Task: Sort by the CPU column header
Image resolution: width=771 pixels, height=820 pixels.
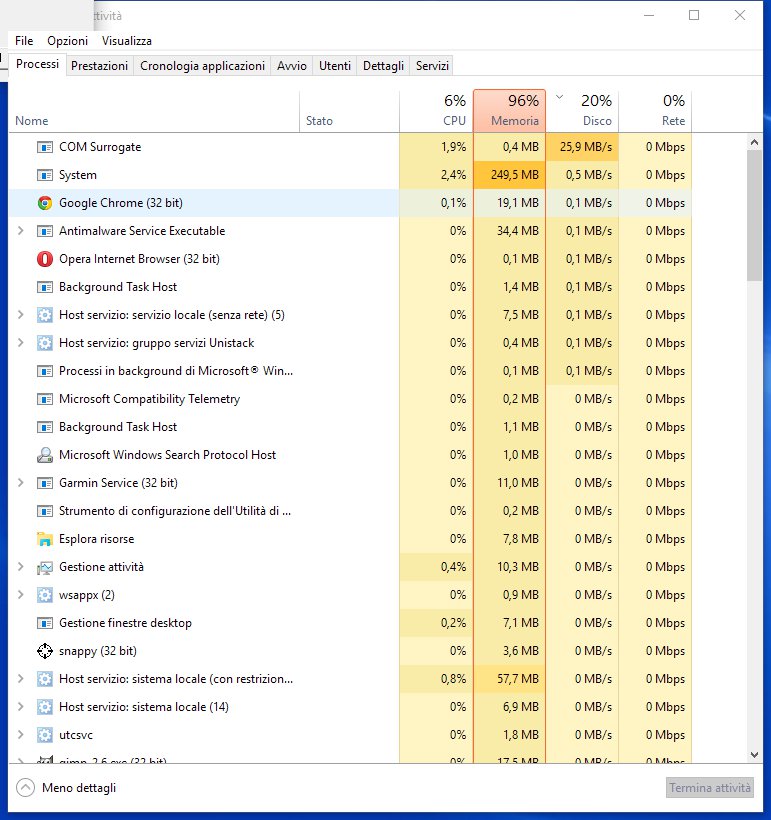Action: click(436, 111)
